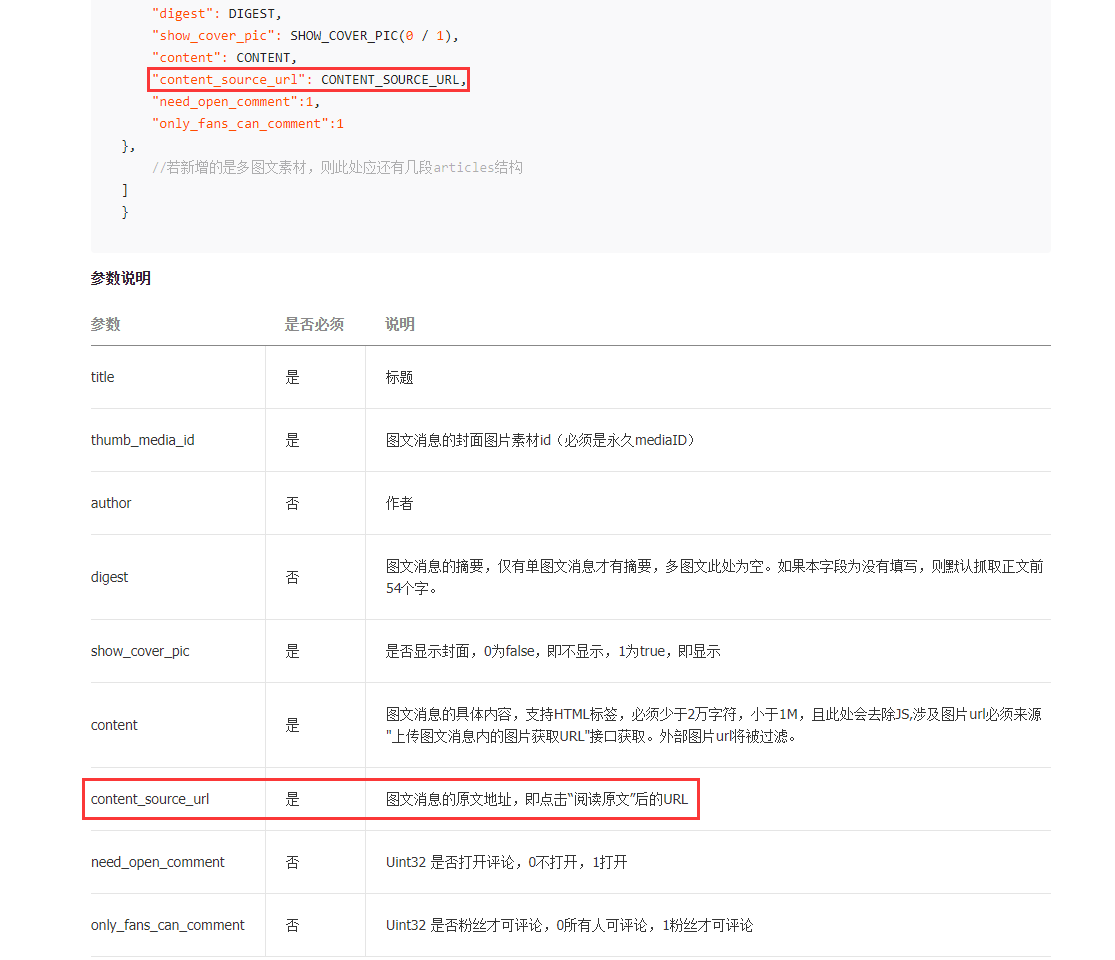Click the "content_source_url" line in code block
Image resolution: width=1115 pixels, height=960 pixels.
[x=309, y=80]
